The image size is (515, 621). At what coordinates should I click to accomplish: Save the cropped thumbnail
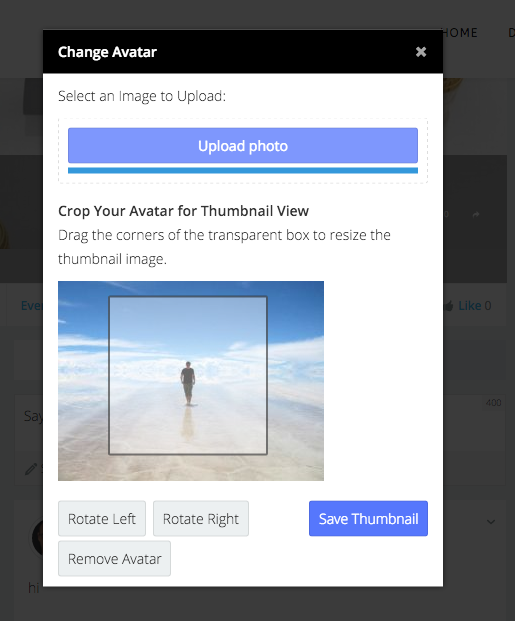click(368, 518)
